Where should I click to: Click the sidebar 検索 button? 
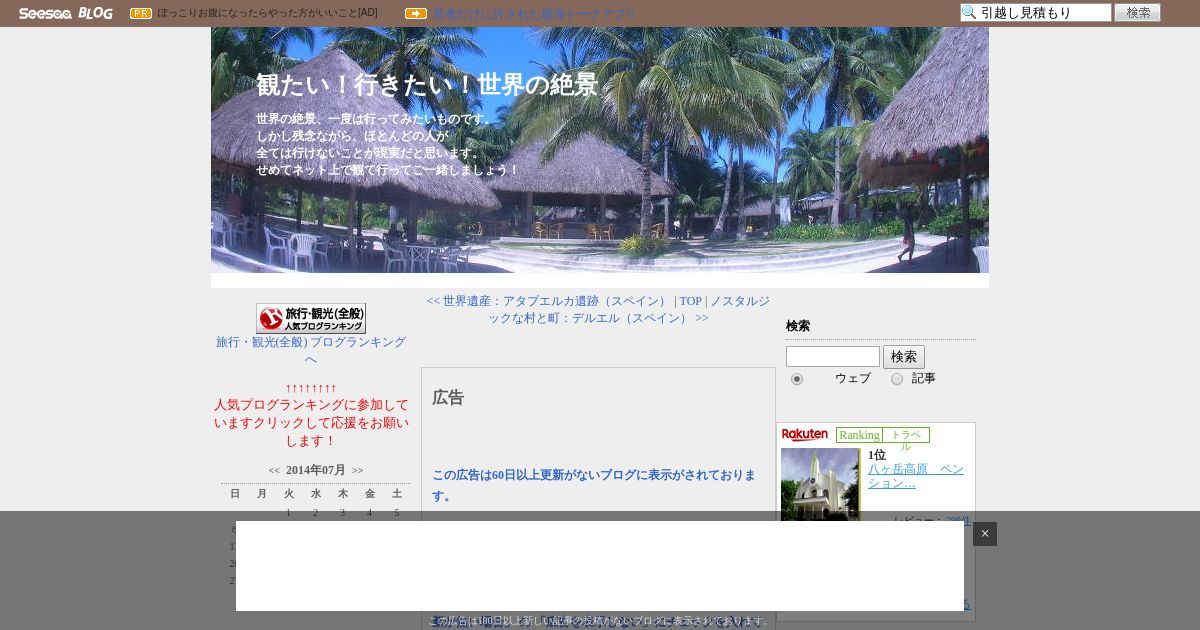tap(904, 357)
